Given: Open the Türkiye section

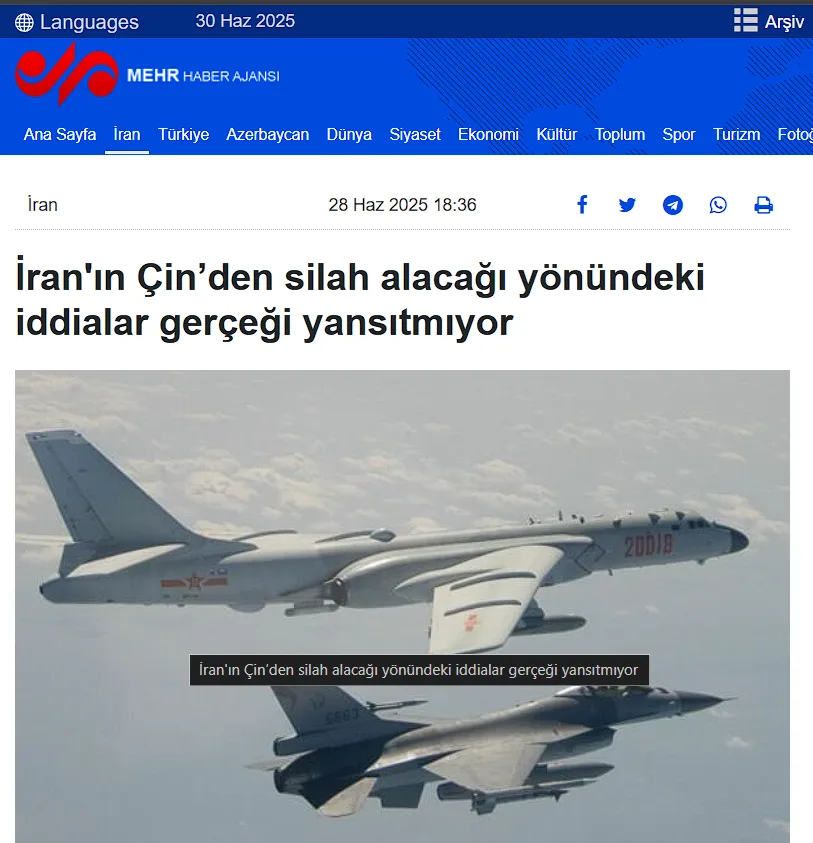Looking at the screenshot, I should point(183,134).
